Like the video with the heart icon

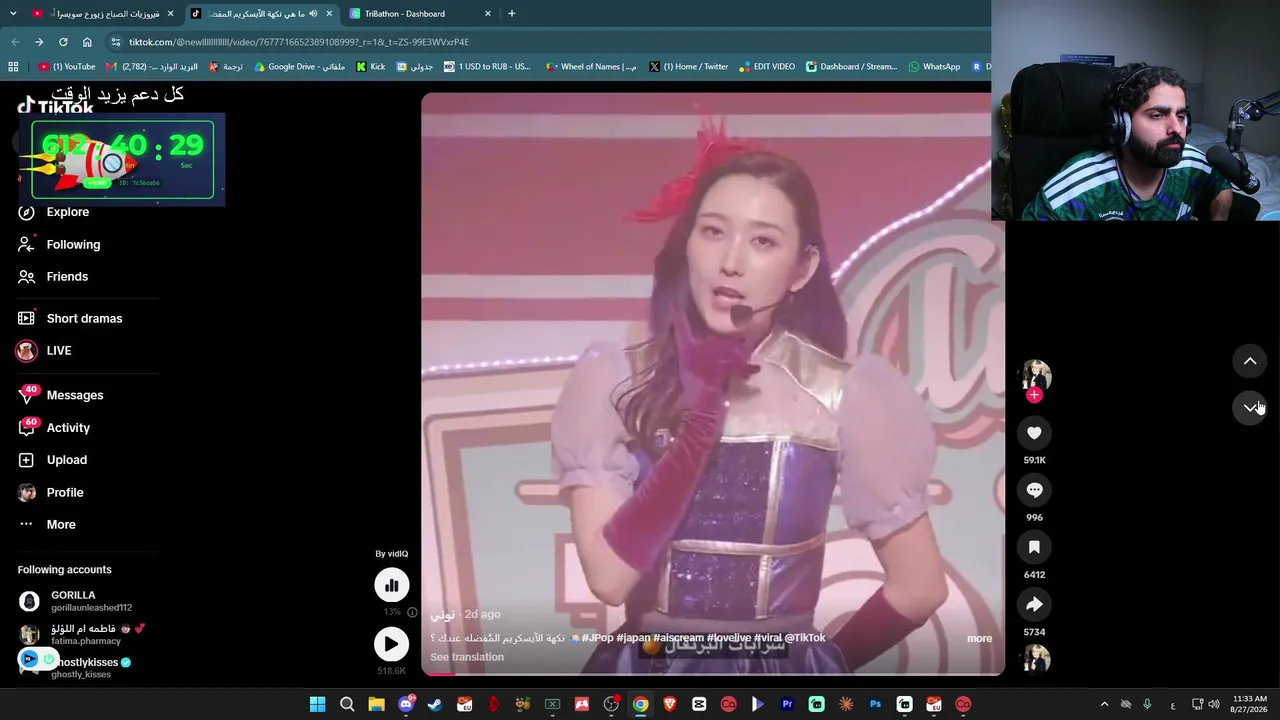(1034, 433)
